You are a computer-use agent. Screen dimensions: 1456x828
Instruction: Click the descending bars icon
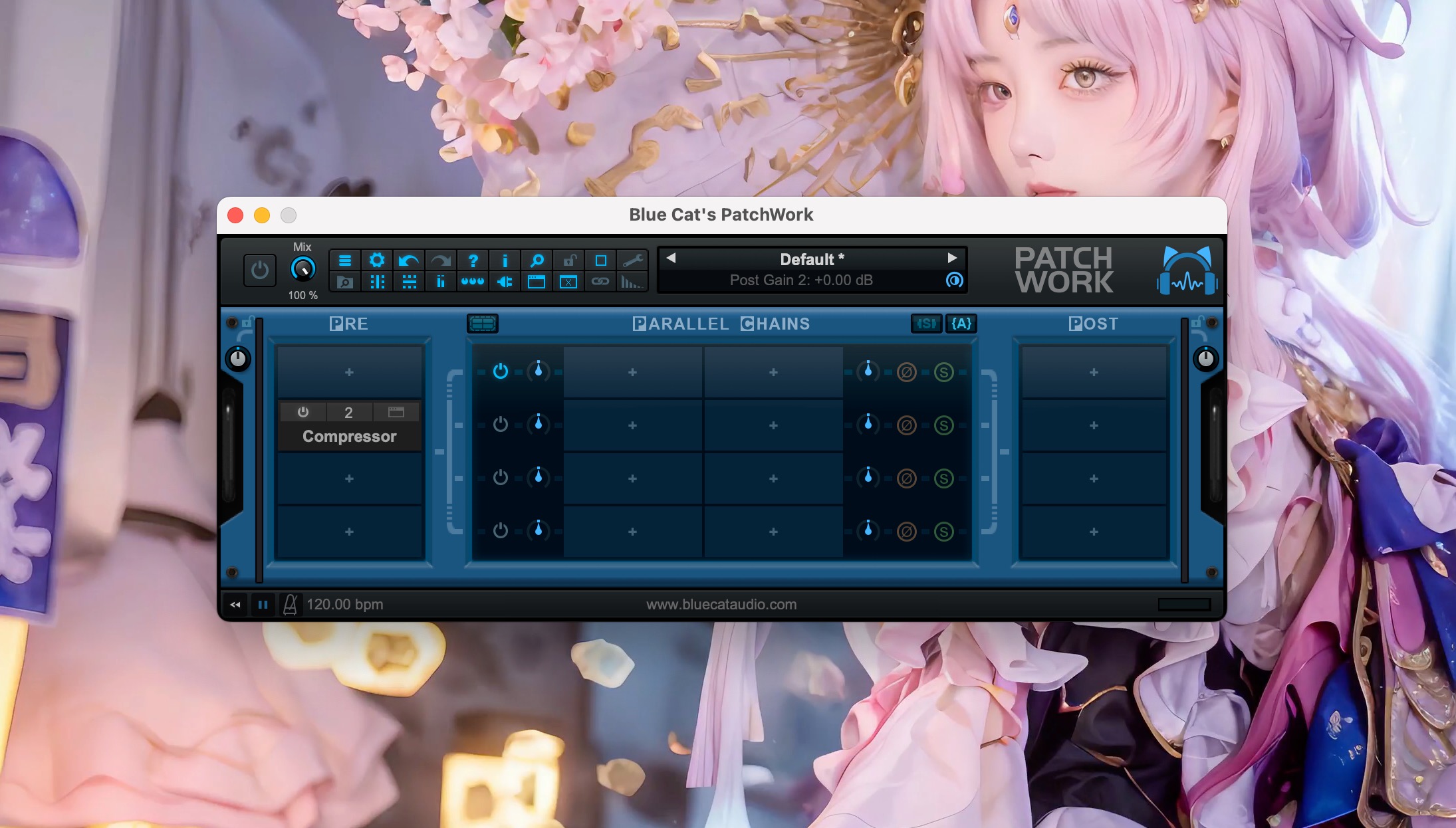[632, 282]
